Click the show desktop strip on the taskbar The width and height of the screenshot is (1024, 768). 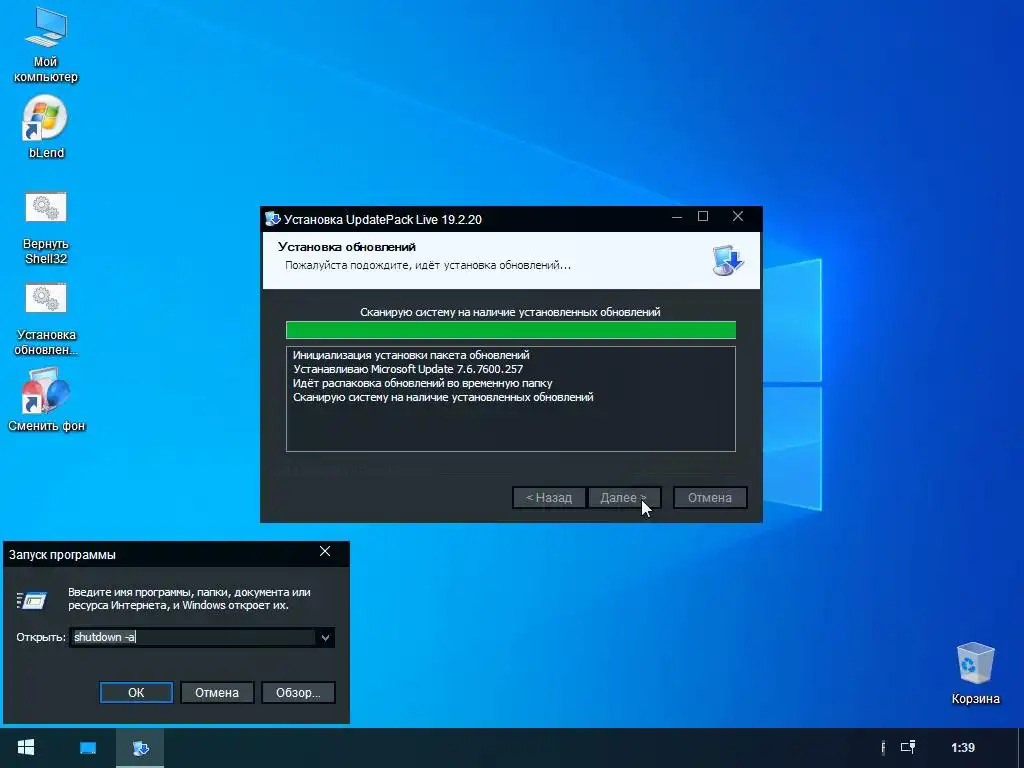coord(1020,748)
